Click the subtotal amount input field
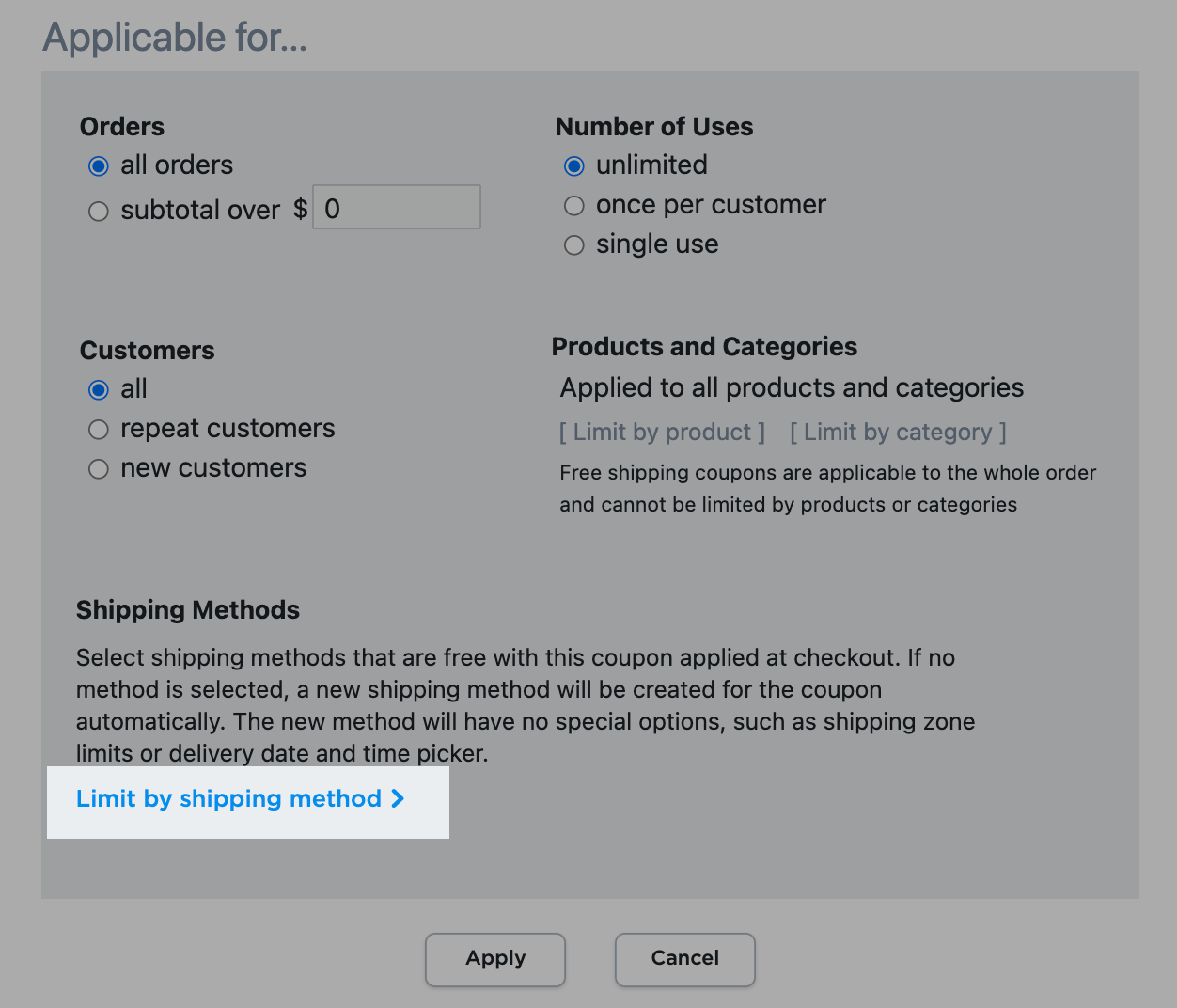 click(396, 207)
